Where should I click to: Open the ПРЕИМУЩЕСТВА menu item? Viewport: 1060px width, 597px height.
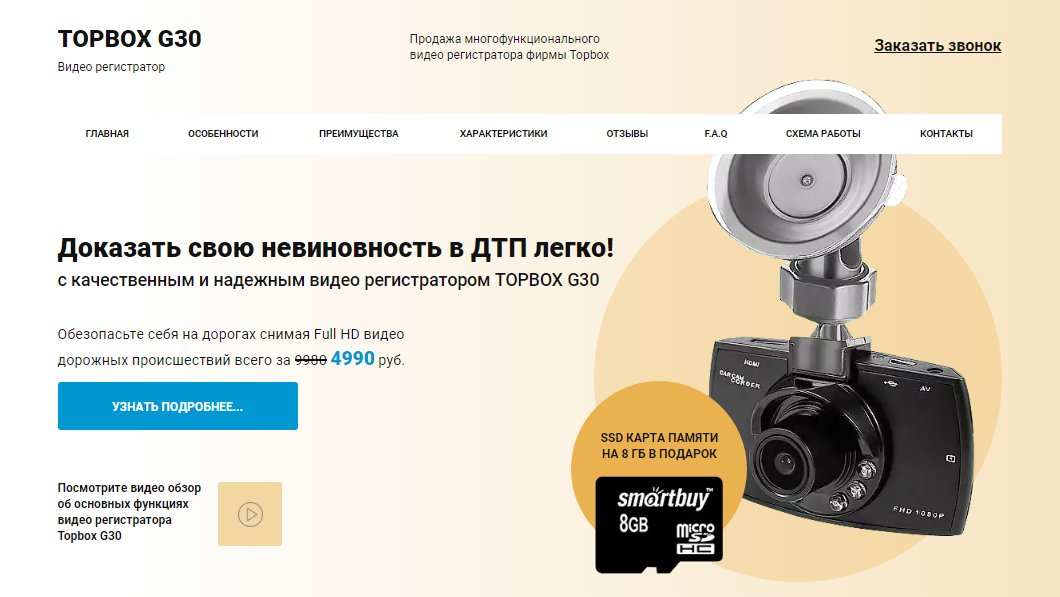358,134
